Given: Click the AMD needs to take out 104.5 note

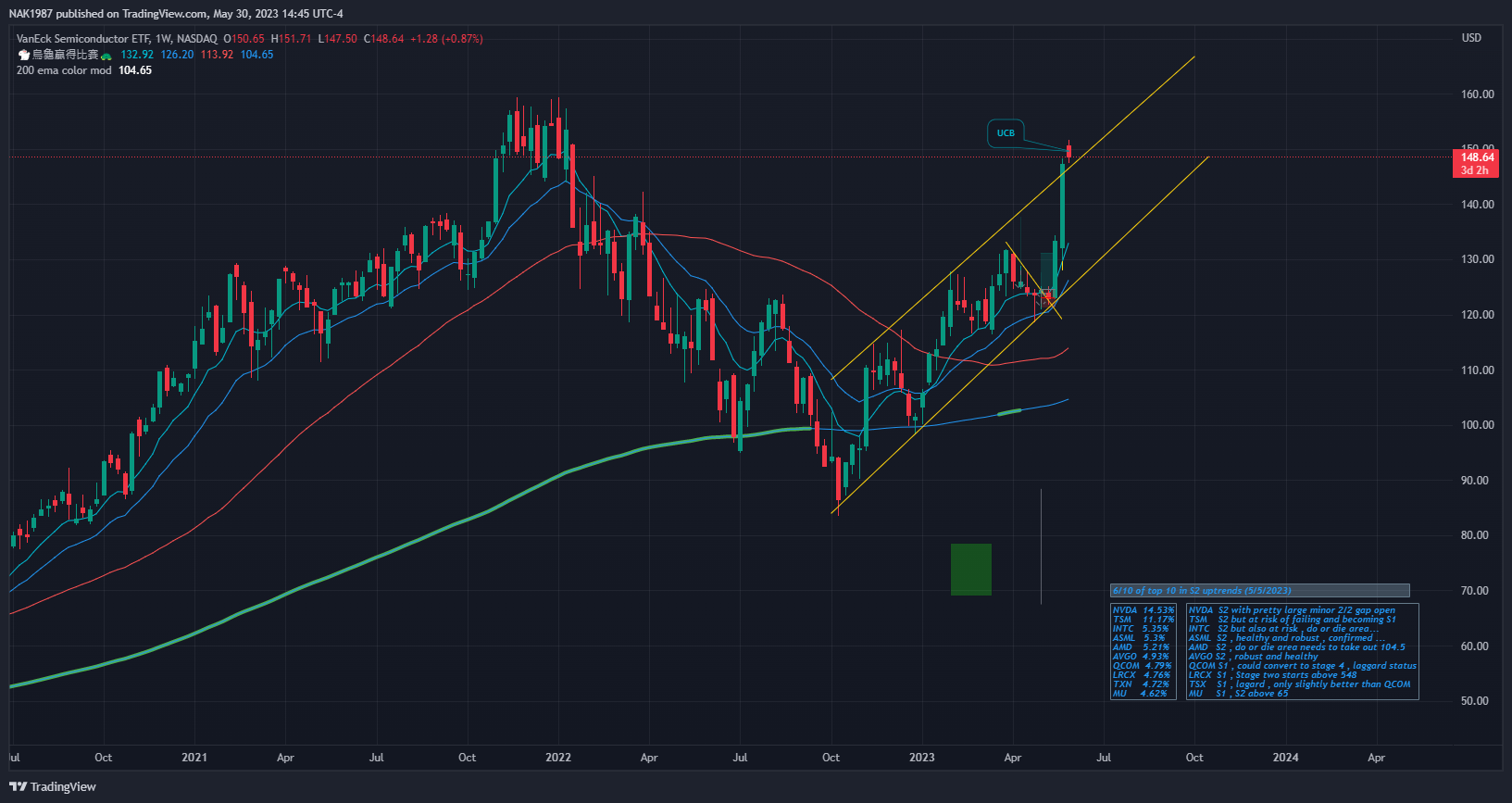Looking at the screenshot, I should tap(1297, 647).
